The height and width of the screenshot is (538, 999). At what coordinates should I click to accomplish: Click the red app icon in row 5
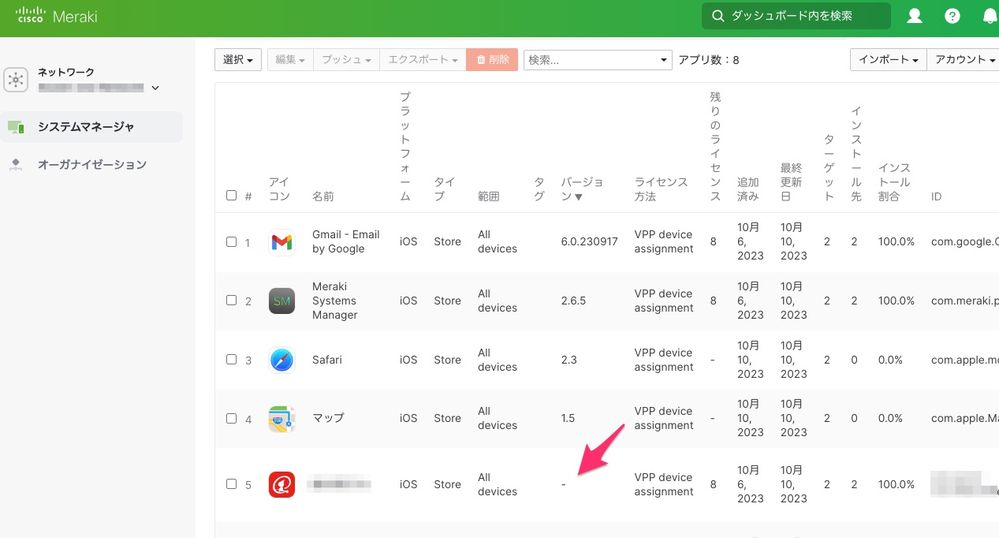tap(282, 484)
